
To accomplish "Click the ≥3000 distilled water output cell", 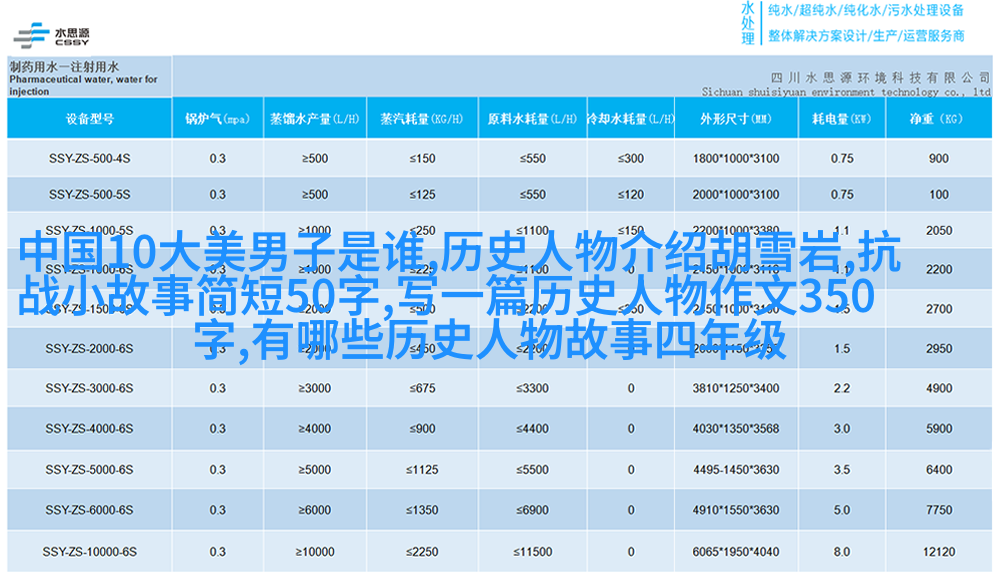I will pyautogui.click(x=315, y=388).
